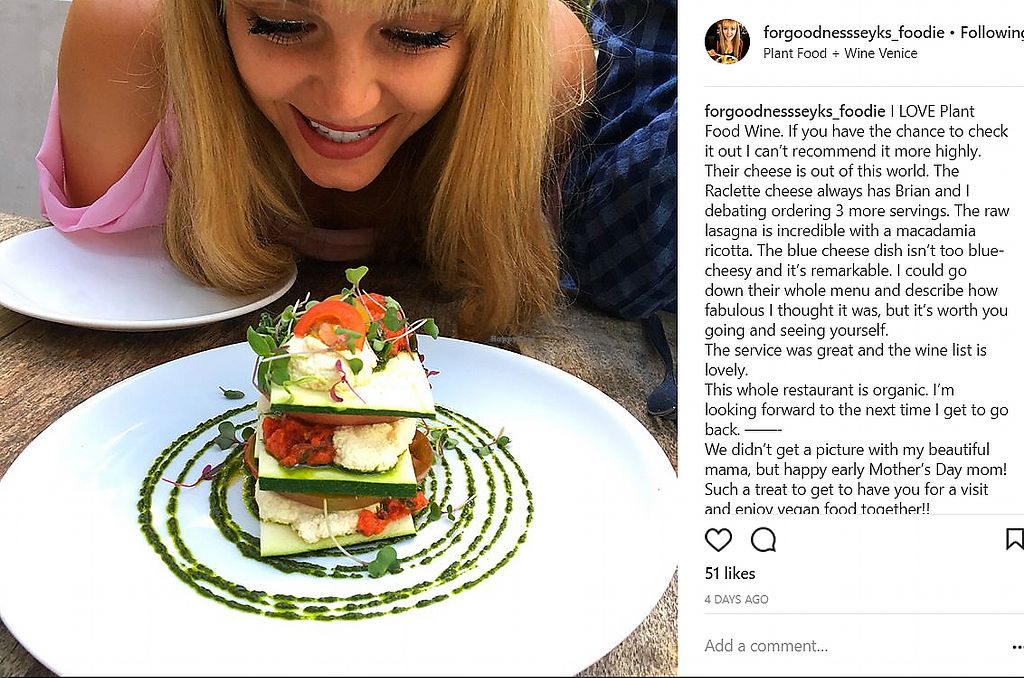
Task: View the list of 51 likes
Action: pos(730,573)
